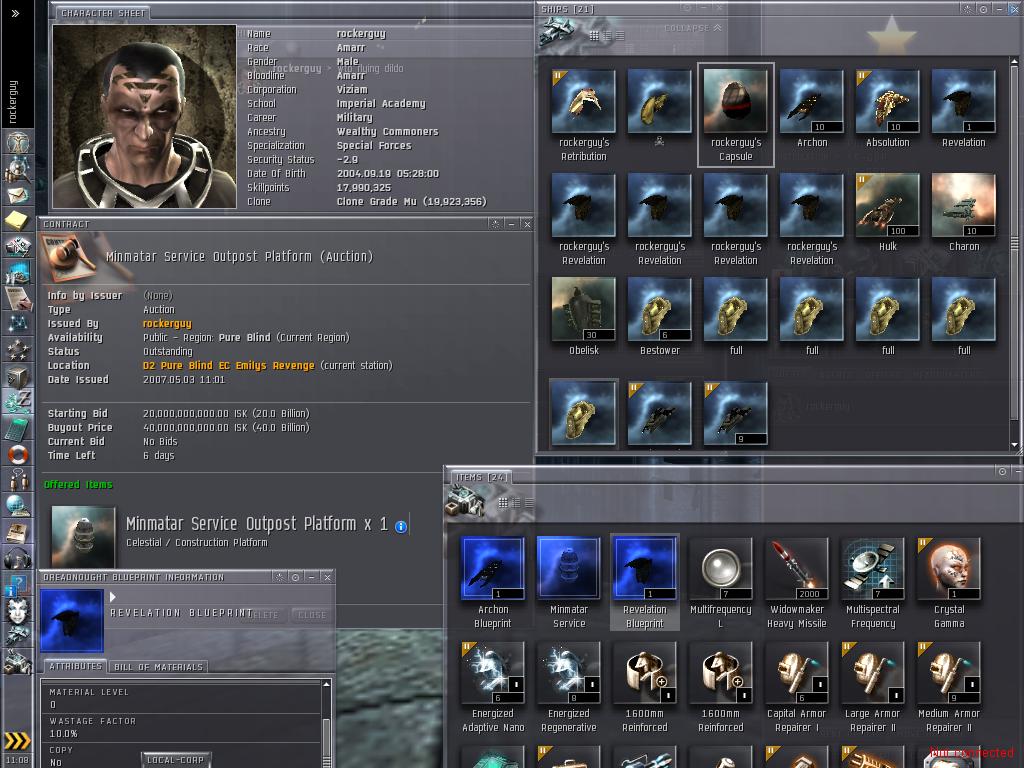The height and width of the screenshot is (768, 1024).
Task: Select Capital Armor Repairer I item
Action: pyautogui.click(x=797, y=687)
